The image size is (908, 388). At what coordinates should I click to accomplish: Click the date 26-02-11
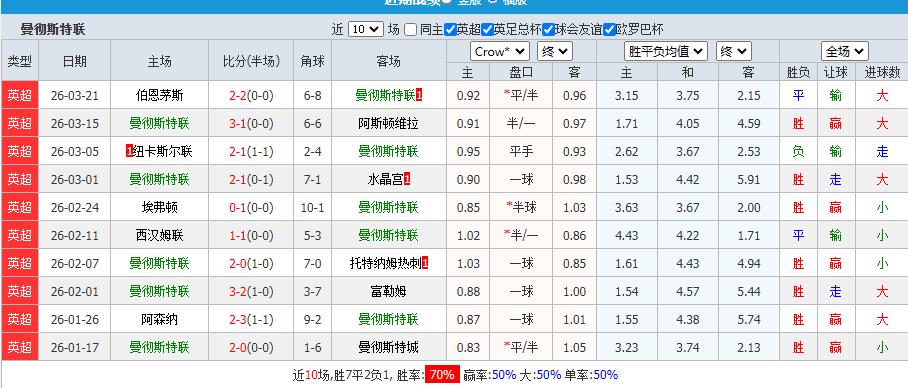pyautogui.click(x=74, y=235)
